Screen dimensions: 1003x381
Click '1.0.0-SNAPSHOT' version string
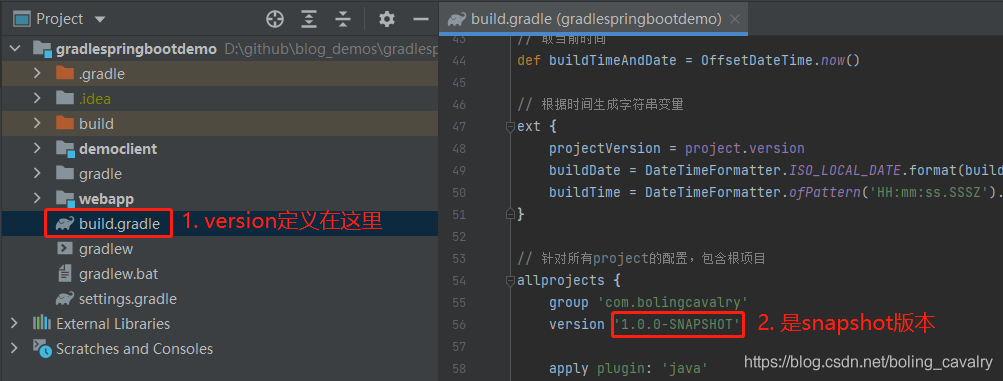click(678, 324)
